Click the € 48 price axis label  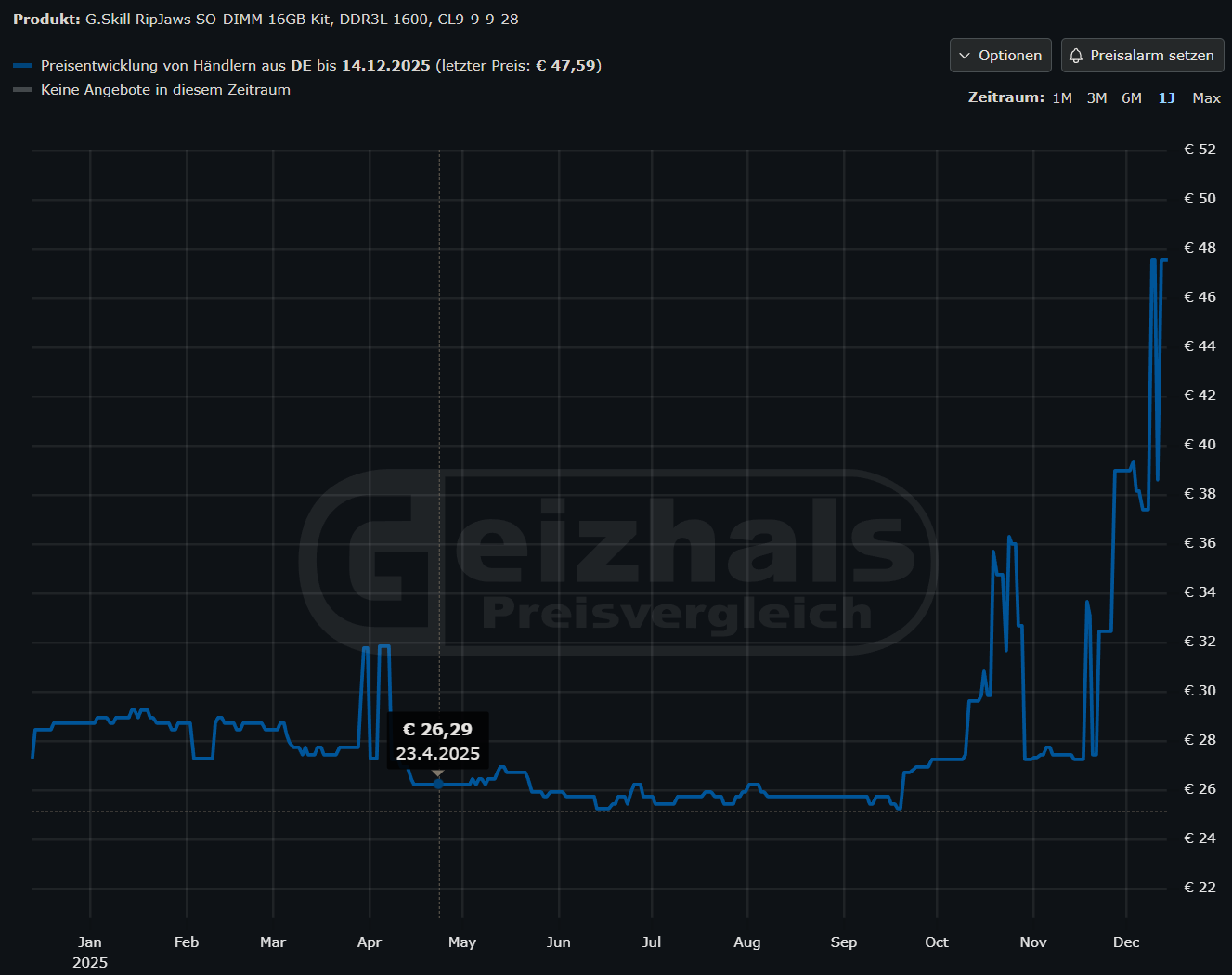(1200, 248)
